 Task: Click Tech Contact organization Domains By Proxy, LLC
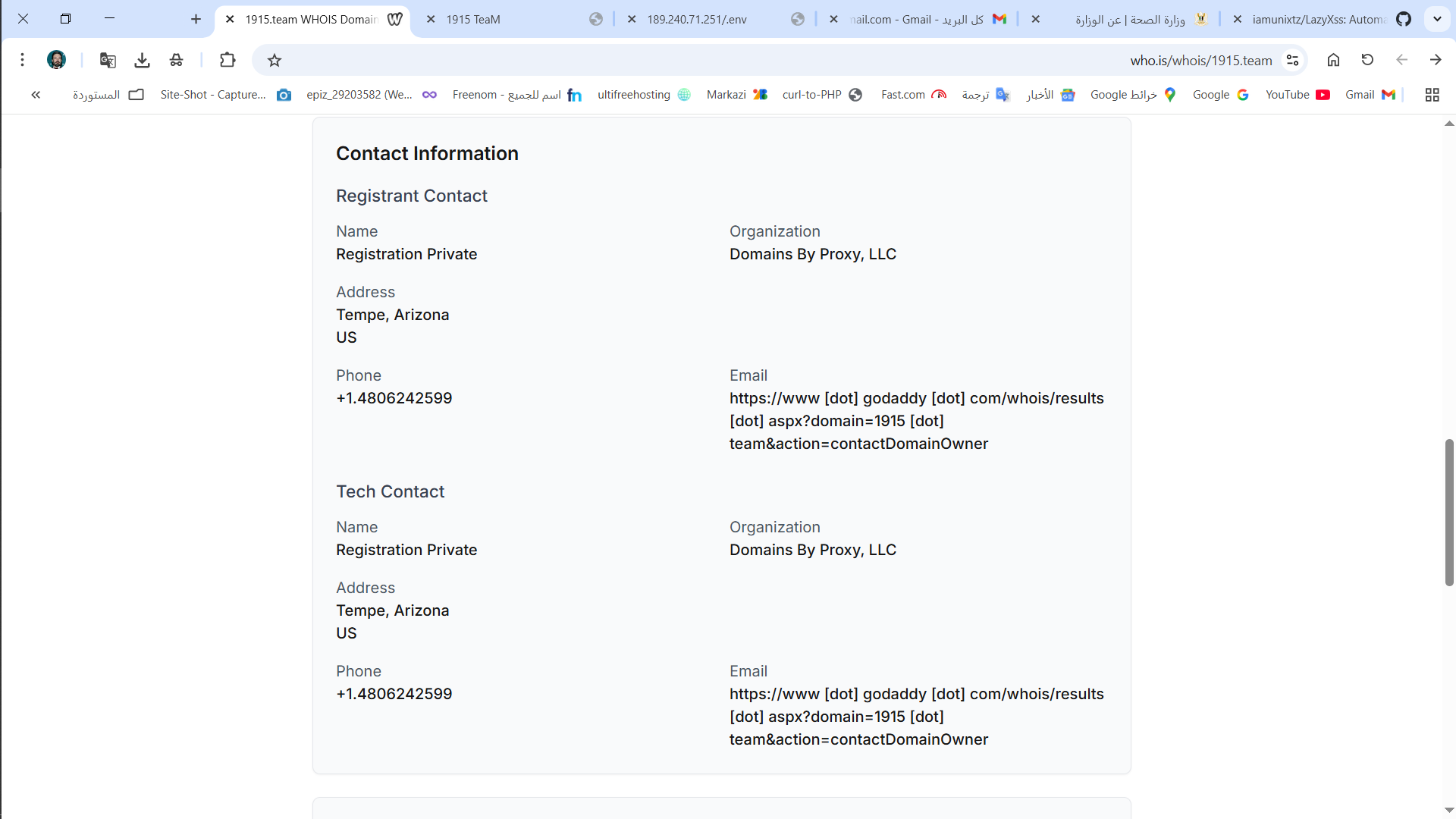[x=813, y=550]
